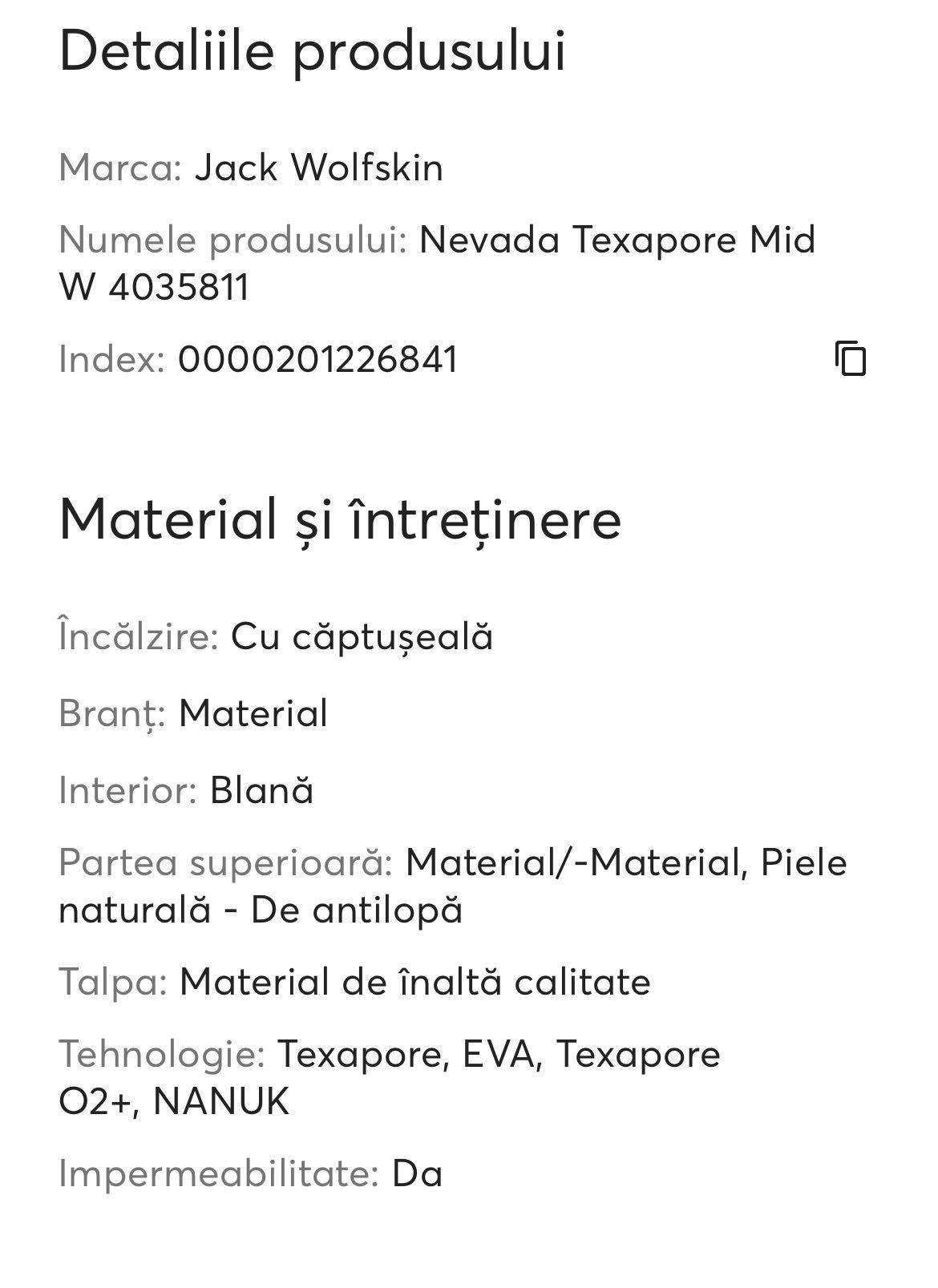Tap the Talpa value text

[414, 982]
